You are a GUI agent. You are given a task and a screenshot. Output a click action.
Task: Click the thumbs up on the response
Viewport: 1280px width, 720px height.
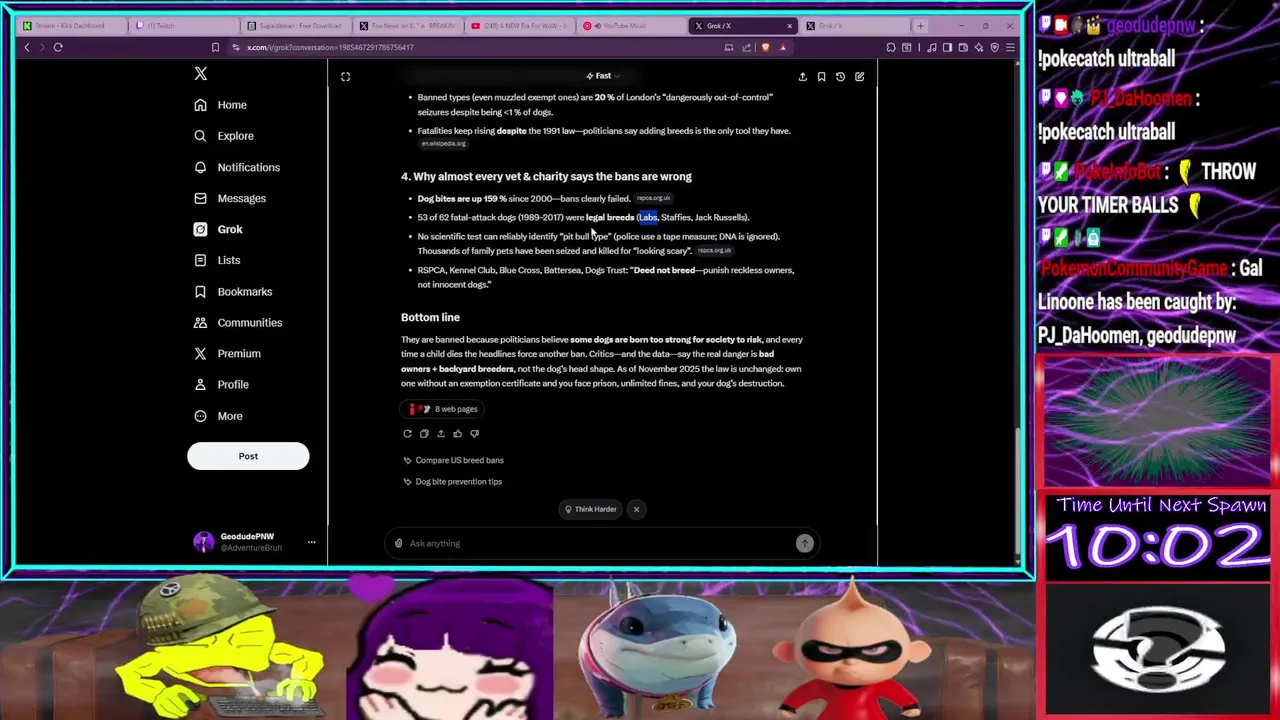[x=457, y=434]
